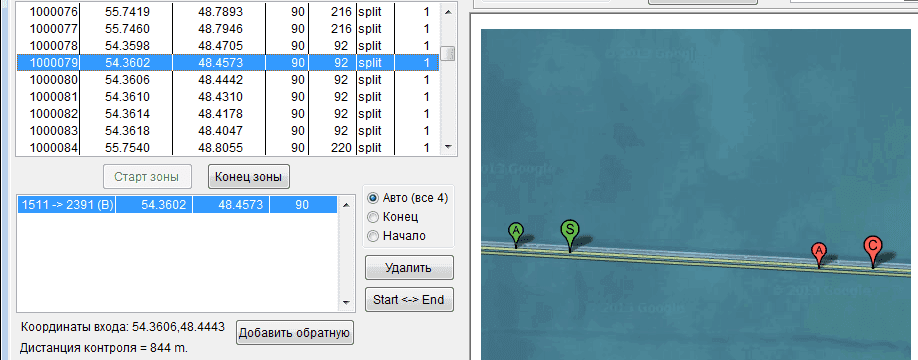Click the zone list scroll up arrow

(345, 205)
